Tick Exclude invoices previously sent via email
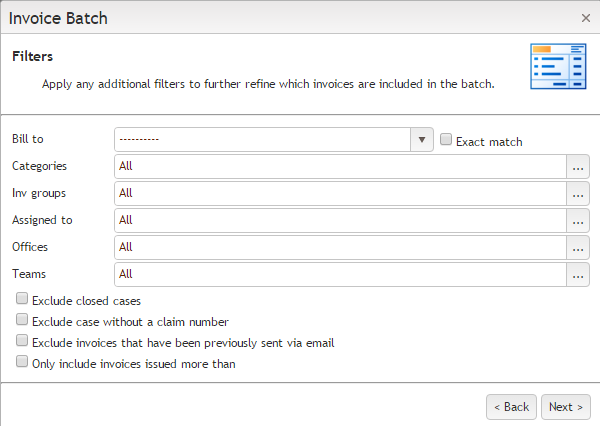 [22, 342]
